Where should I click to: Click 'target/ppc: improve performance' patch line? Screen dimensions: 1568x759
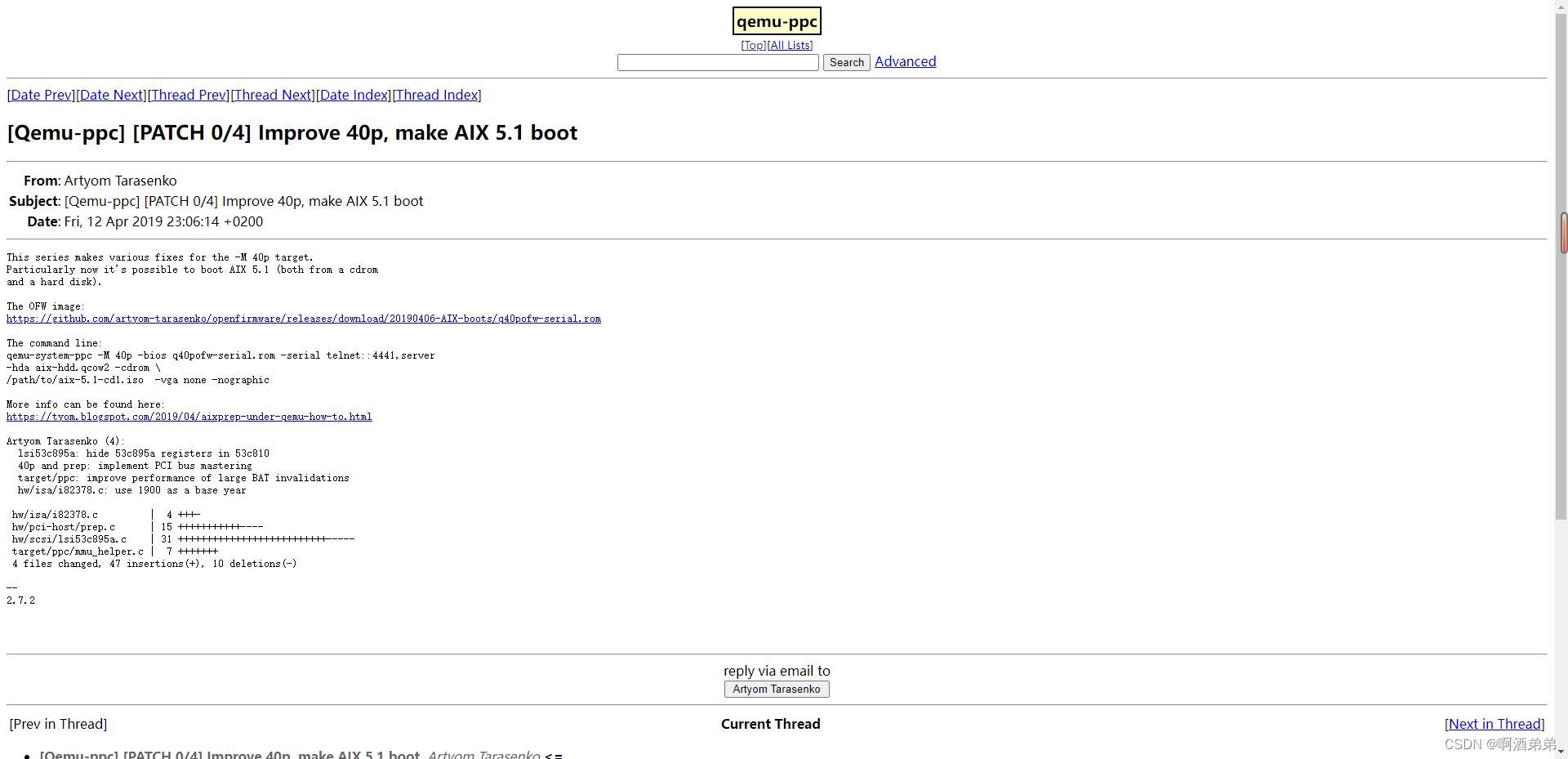[x=184, y=479]
